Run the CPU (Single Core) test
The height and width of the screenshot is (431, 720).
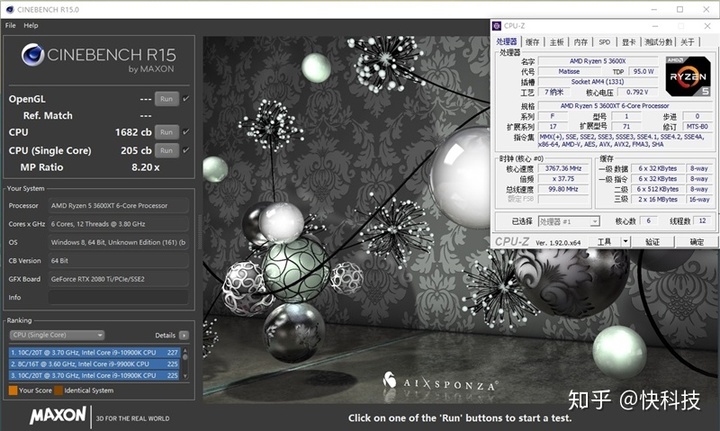[x=166, y=151]
